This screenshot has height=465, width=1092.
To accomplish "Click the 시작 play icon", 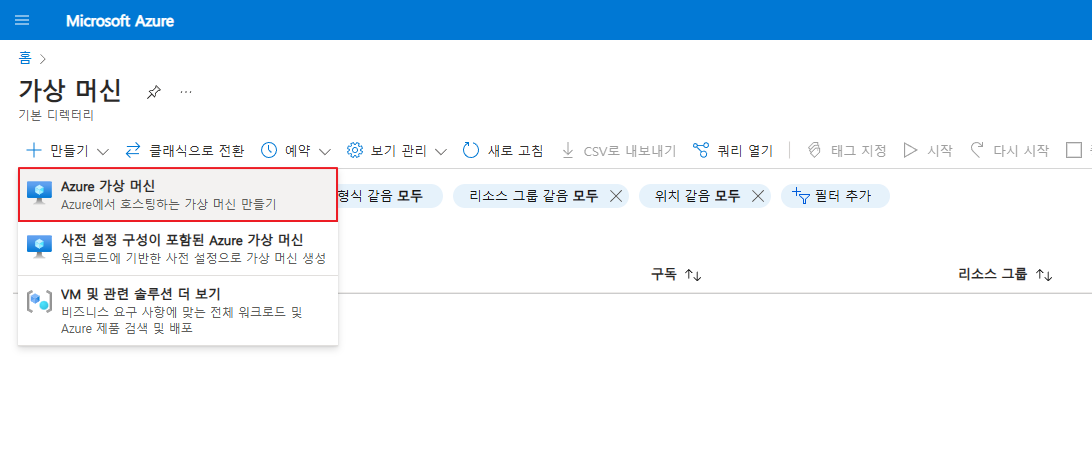I will click(x=910, y=150).
